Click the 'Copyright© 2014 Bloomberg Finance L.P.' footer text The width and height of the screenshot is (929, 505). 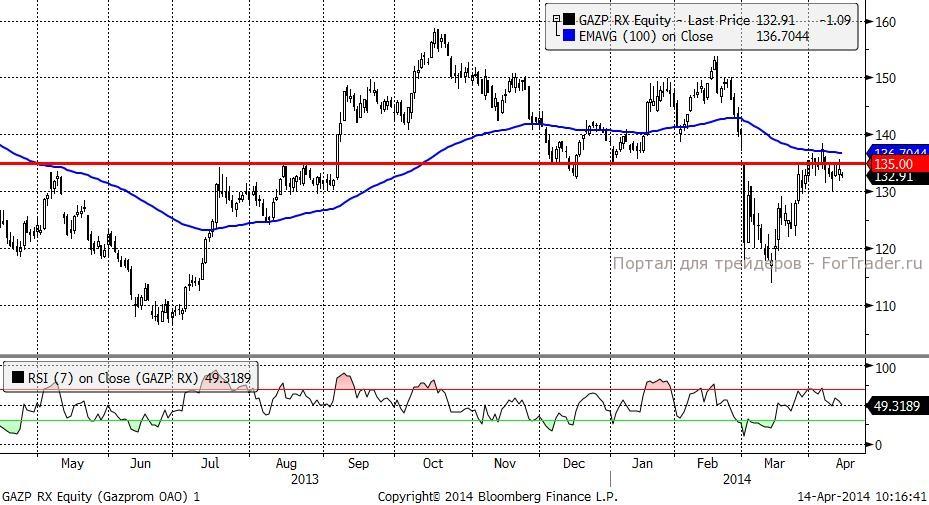[x=498, y=497]
